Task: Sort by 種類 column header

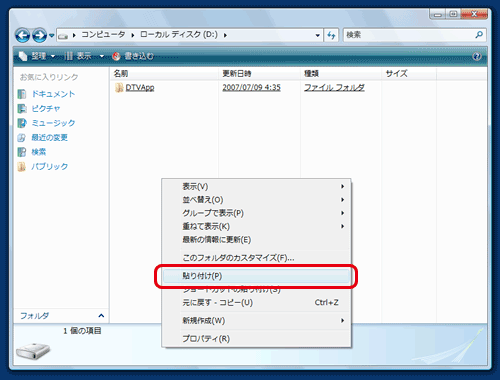Action: point(341,74)
